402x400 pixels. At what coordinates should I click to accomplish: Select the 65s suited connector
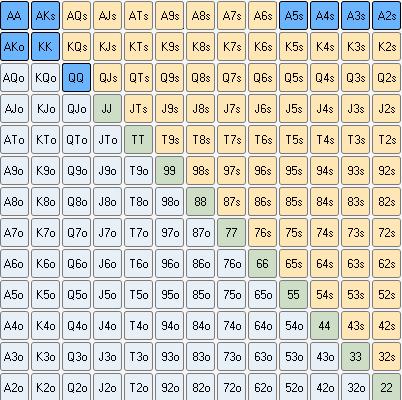pos(293,263)
